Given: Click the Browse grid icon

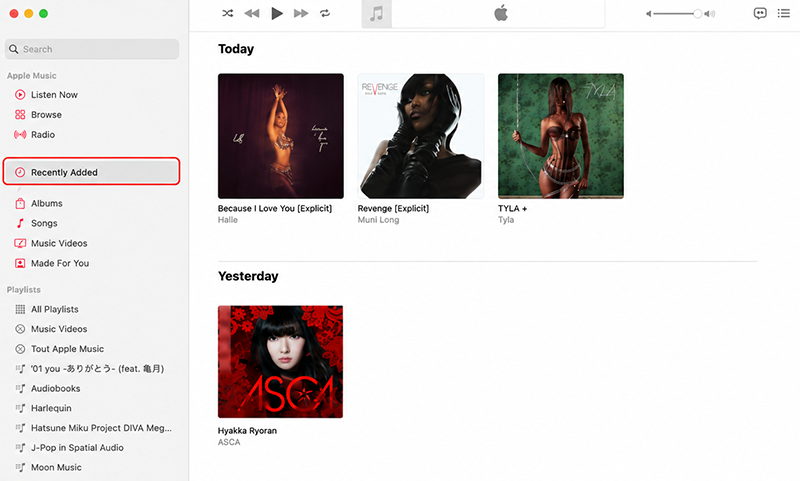Looking at the screenshot, I should [20, 114].
